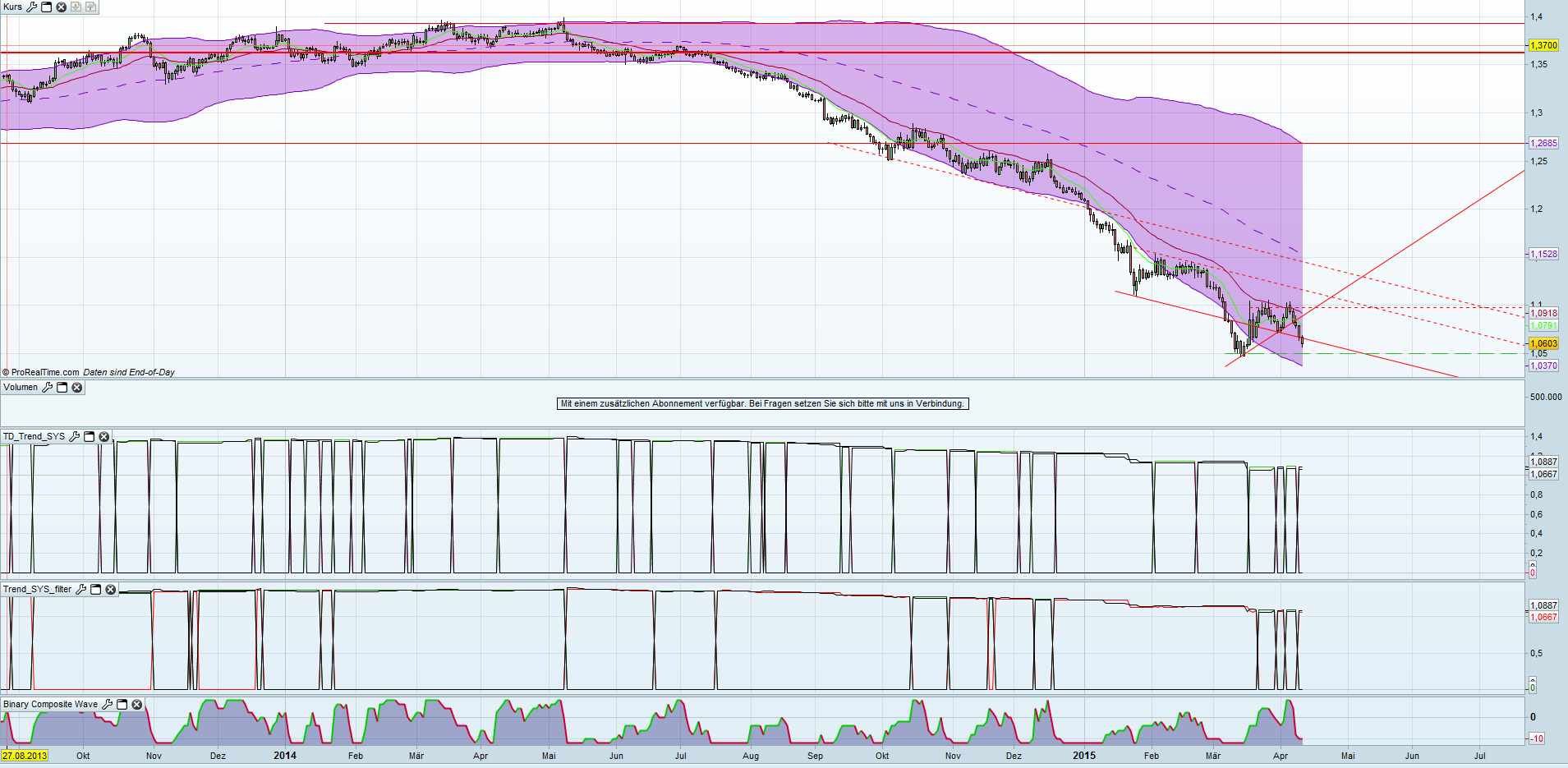This screenshot has width=1568, height=768.
Task: Open settings wrench for Kurs panel
Action: [31, 7]
